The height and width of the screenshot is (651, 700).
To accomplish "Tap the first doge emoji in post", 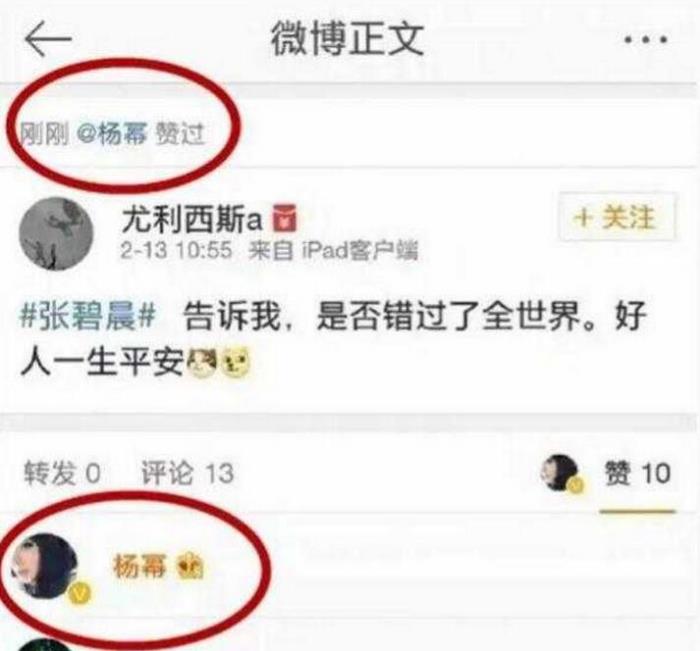I will tap(202, 361).
